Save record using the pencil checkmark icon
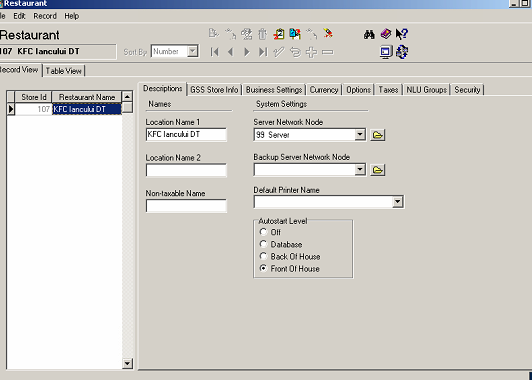This screenshot has width=532, height=380. click(279, 52)
